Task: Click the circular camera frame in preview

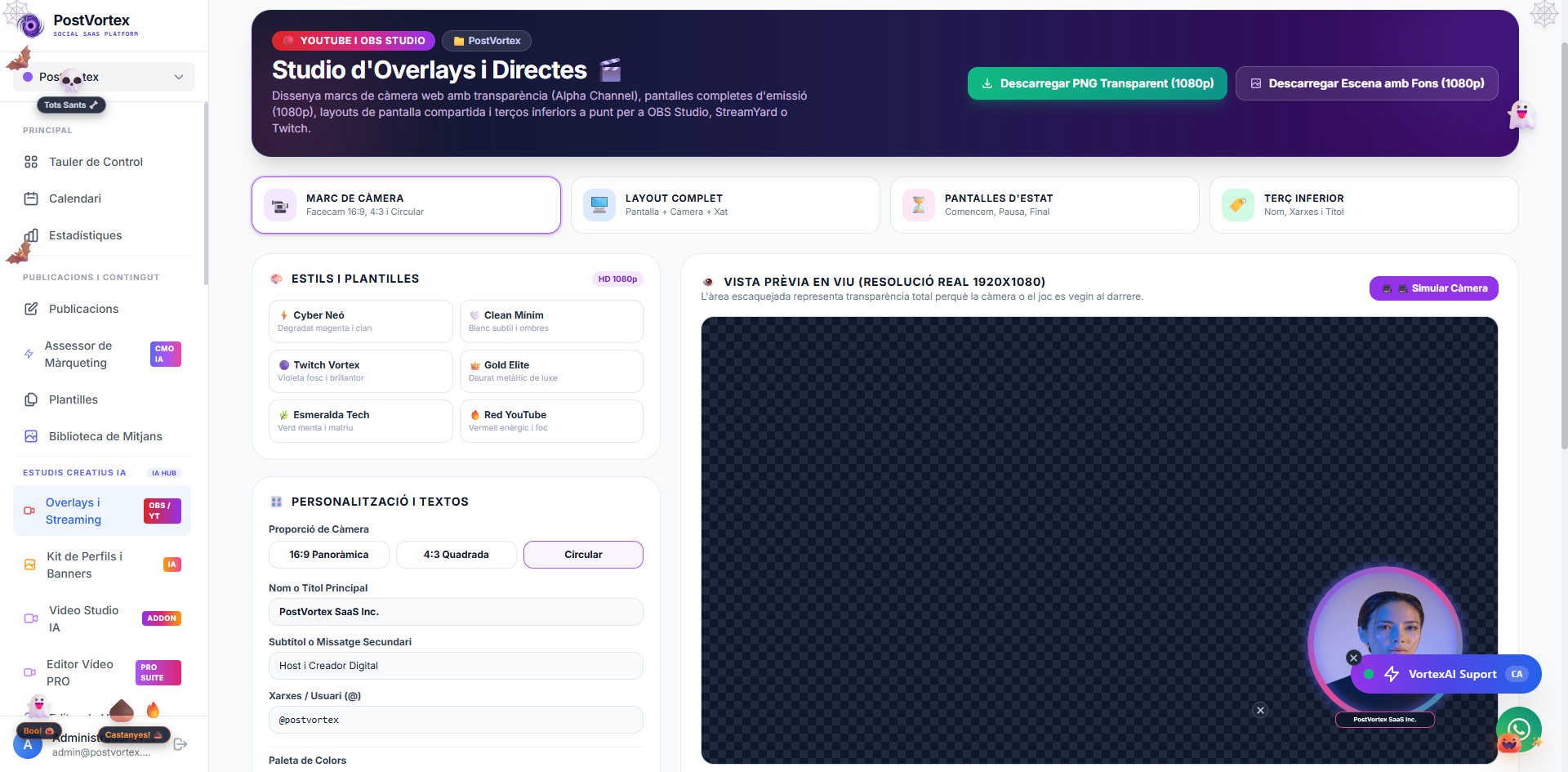Action: tap(1385, 643)
